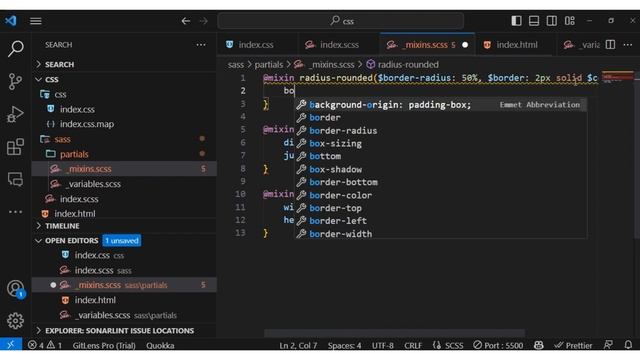Screen dimensions: 640x360
Task: Collapse the css subfolder
Action: pos(124,94)
